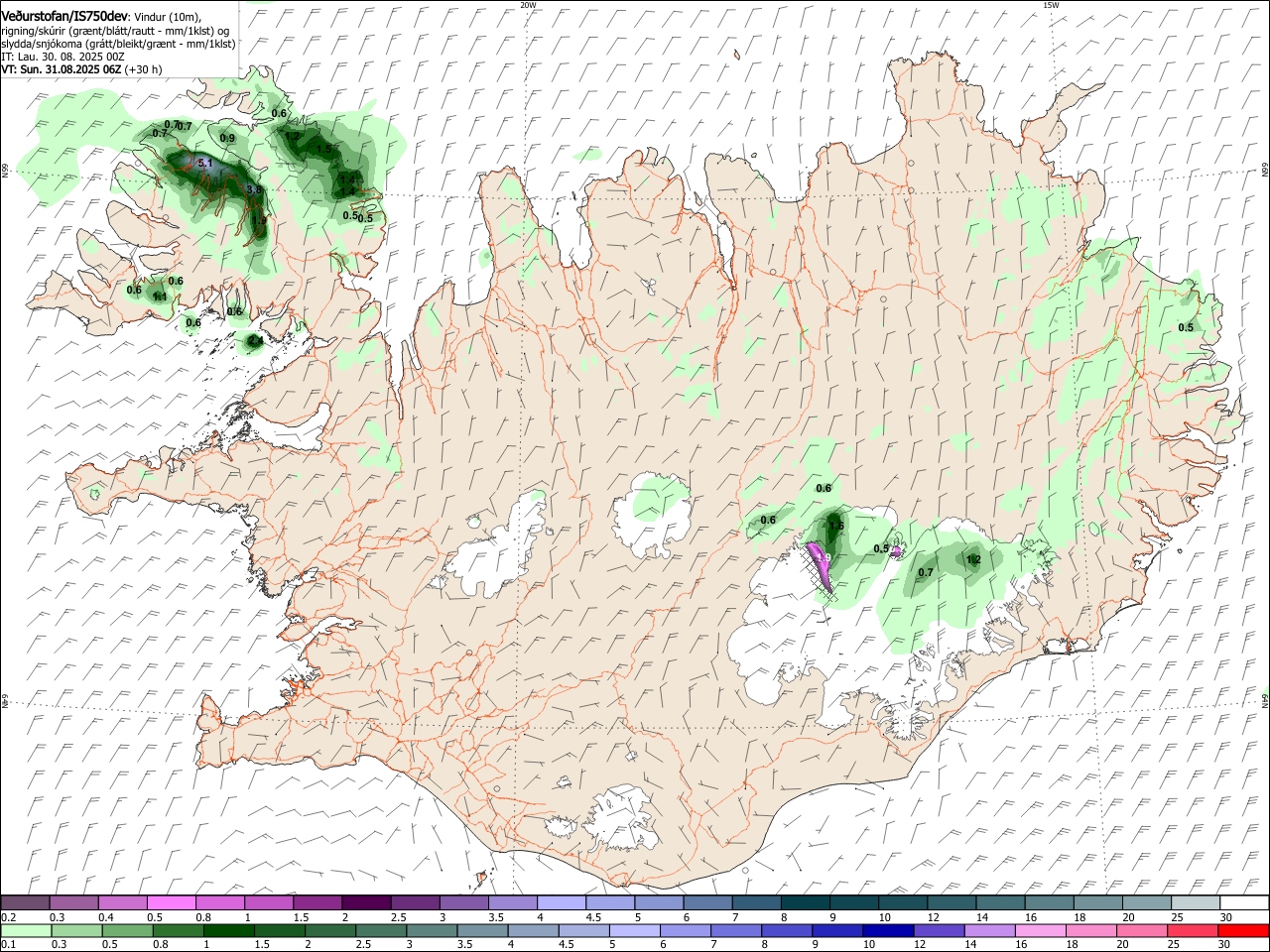Click the pale green swatch labeled 0.1 in bottom legend row

pyautogui.click(x=25, y=930)
